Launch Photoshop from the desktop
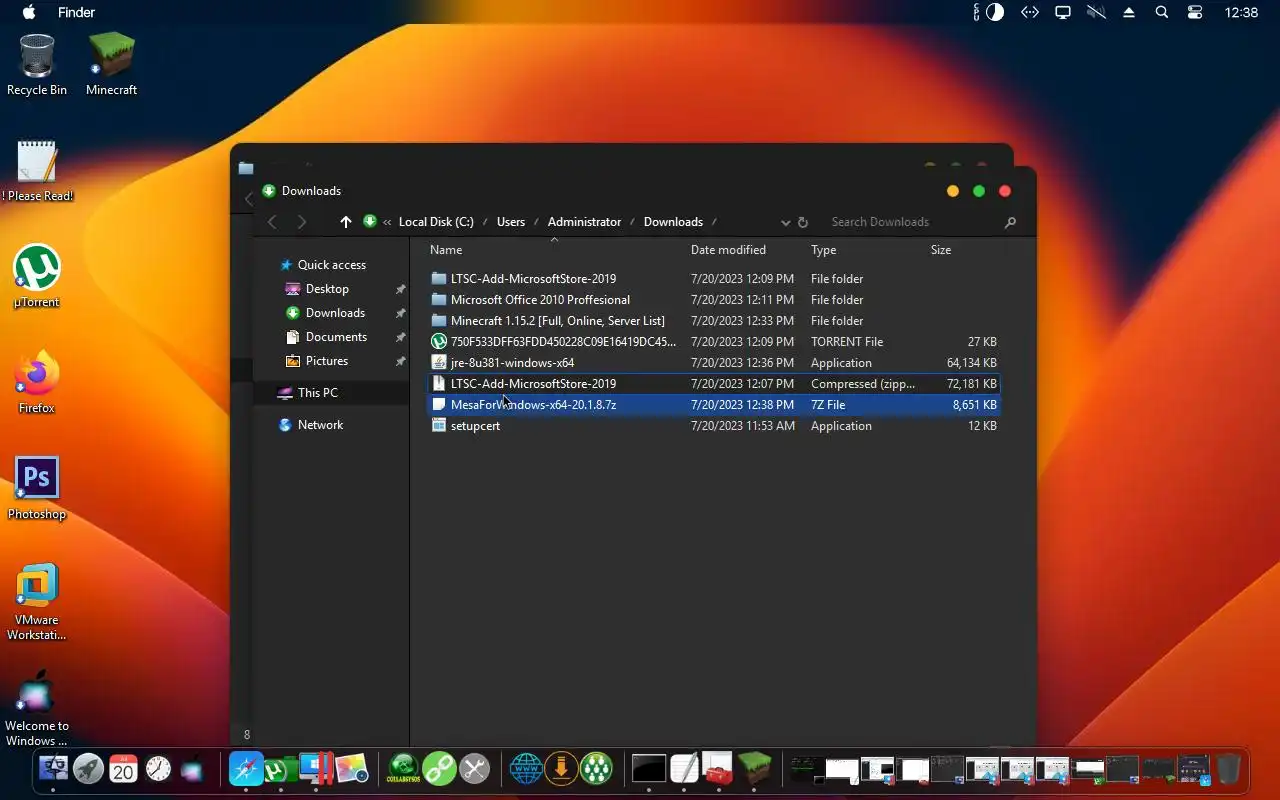This screenshot has width=1280, height=800. (x=37, y=489)
